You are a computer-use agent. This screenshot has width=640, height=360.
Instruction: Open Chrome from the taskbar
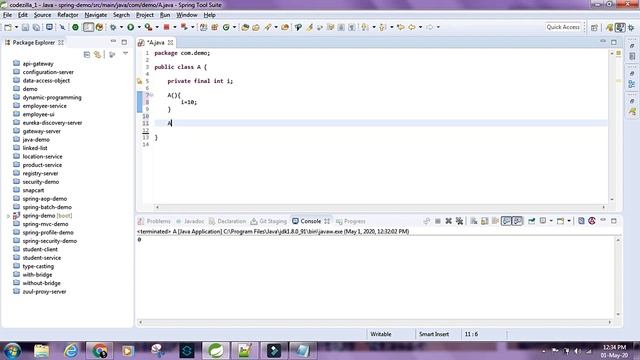99,351
